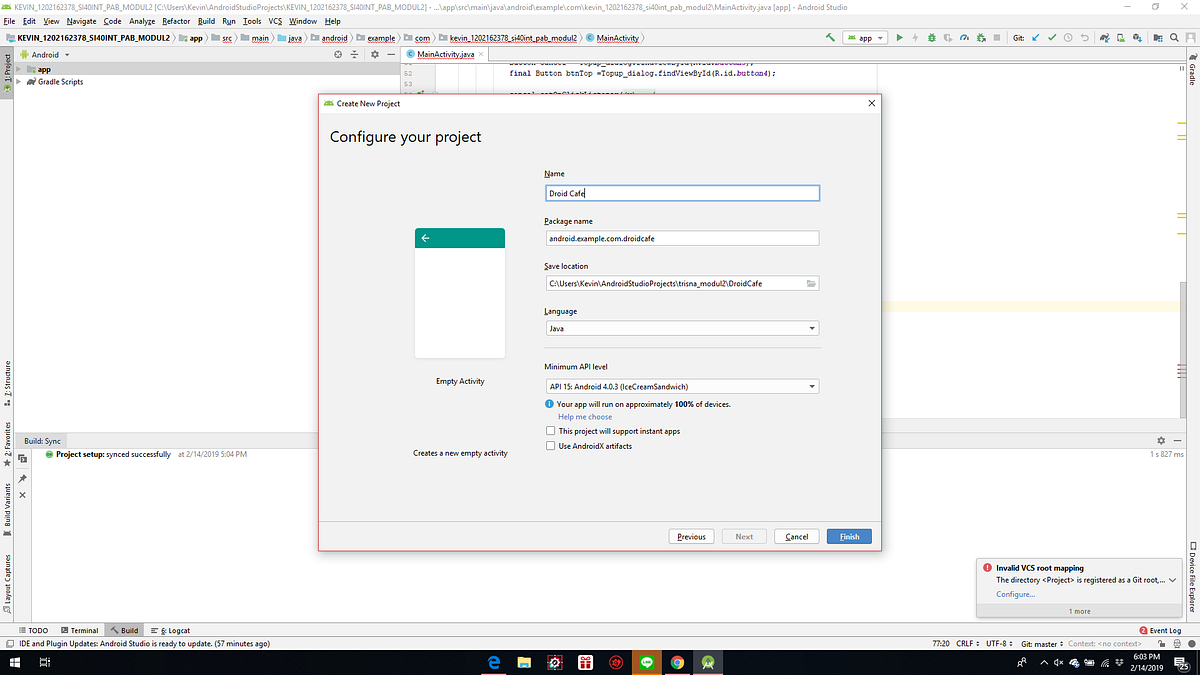Open the AVD Manager
The height and width of the screenshot is (675, 1200).
click(x=1121, y=37)
